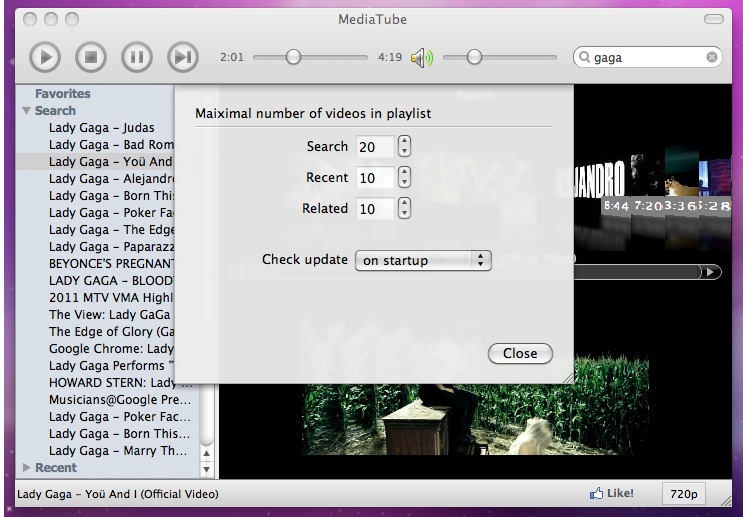Adjust the Recent count stepper
The height and width of the screenshot is (517, 743).
(x=403, y=178)
